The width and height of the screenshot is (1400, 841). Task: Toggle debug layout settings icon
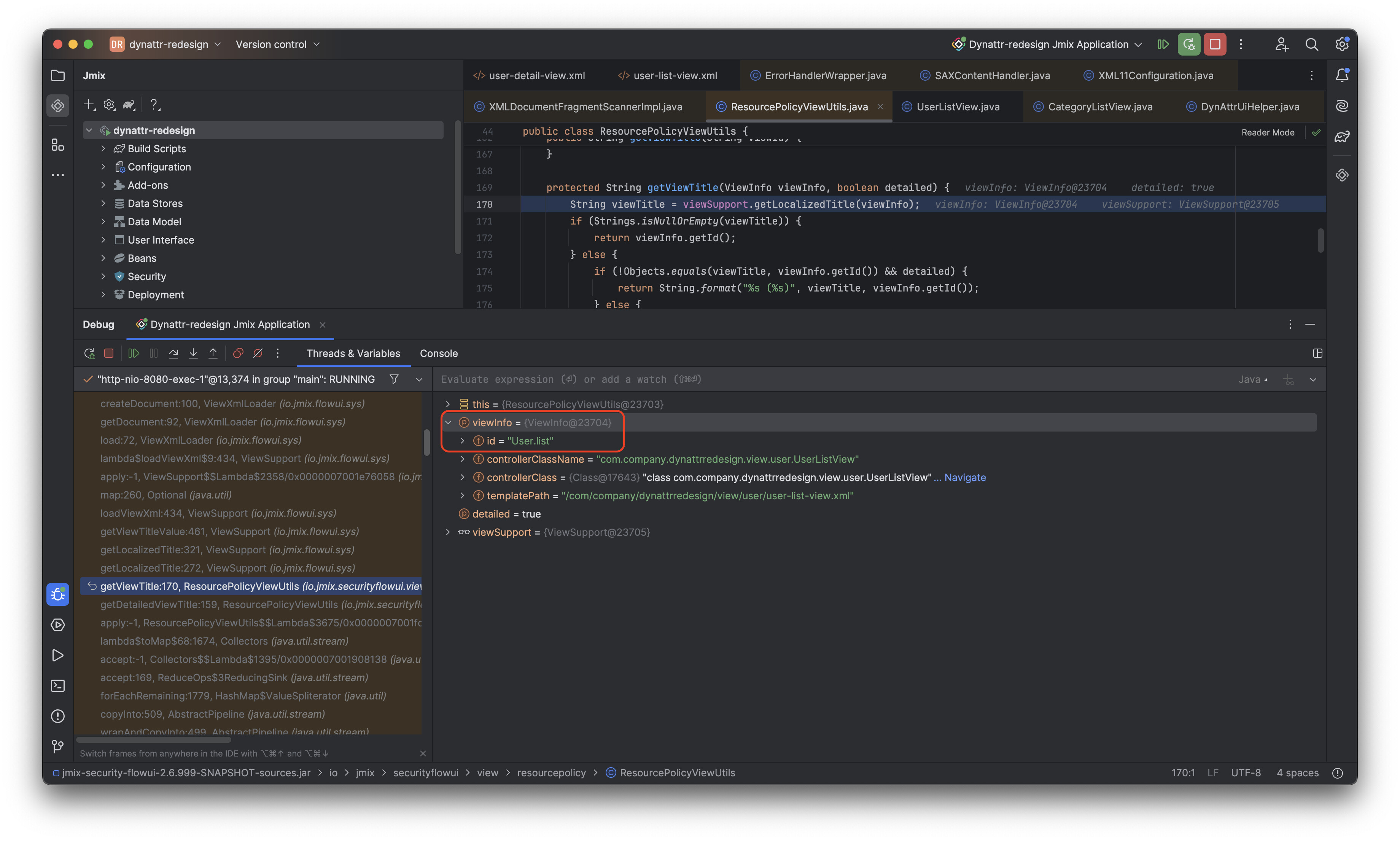(1317, 353)
